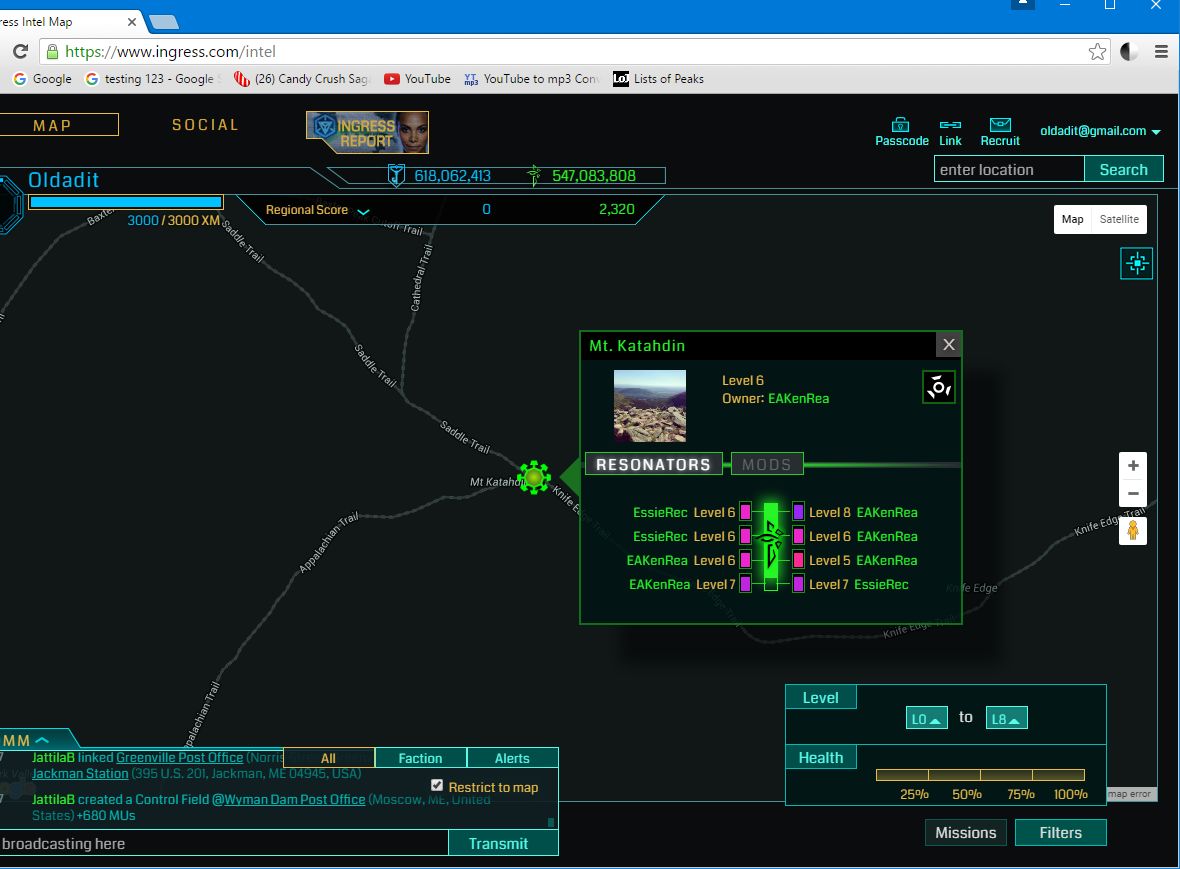
Task: Open the L8 maximum level dropdown
Action: [x=1006, y=718]
